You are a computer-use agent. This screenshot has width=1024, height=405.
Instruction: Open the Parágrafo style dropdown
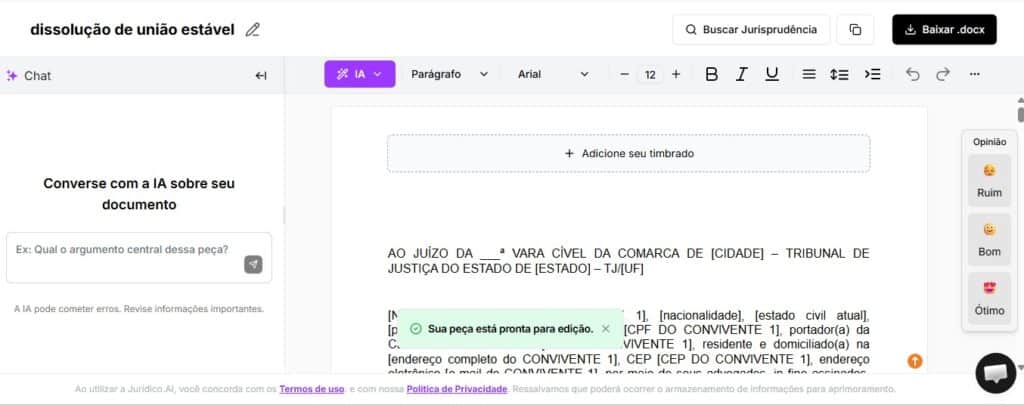449,74
